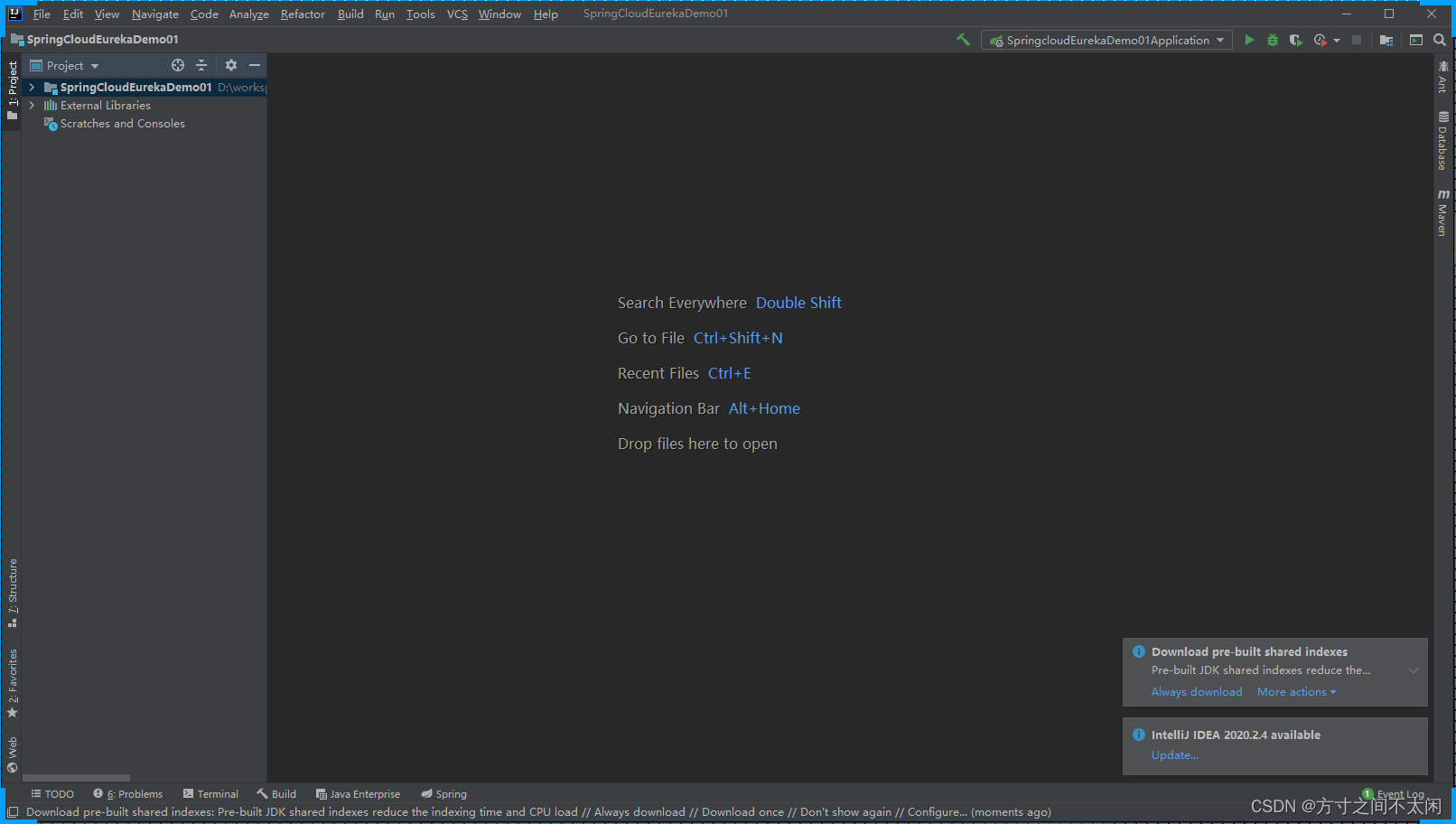Run with Coverage using the shield icon
This screenshot has height=824, width=1456.
1295,40
